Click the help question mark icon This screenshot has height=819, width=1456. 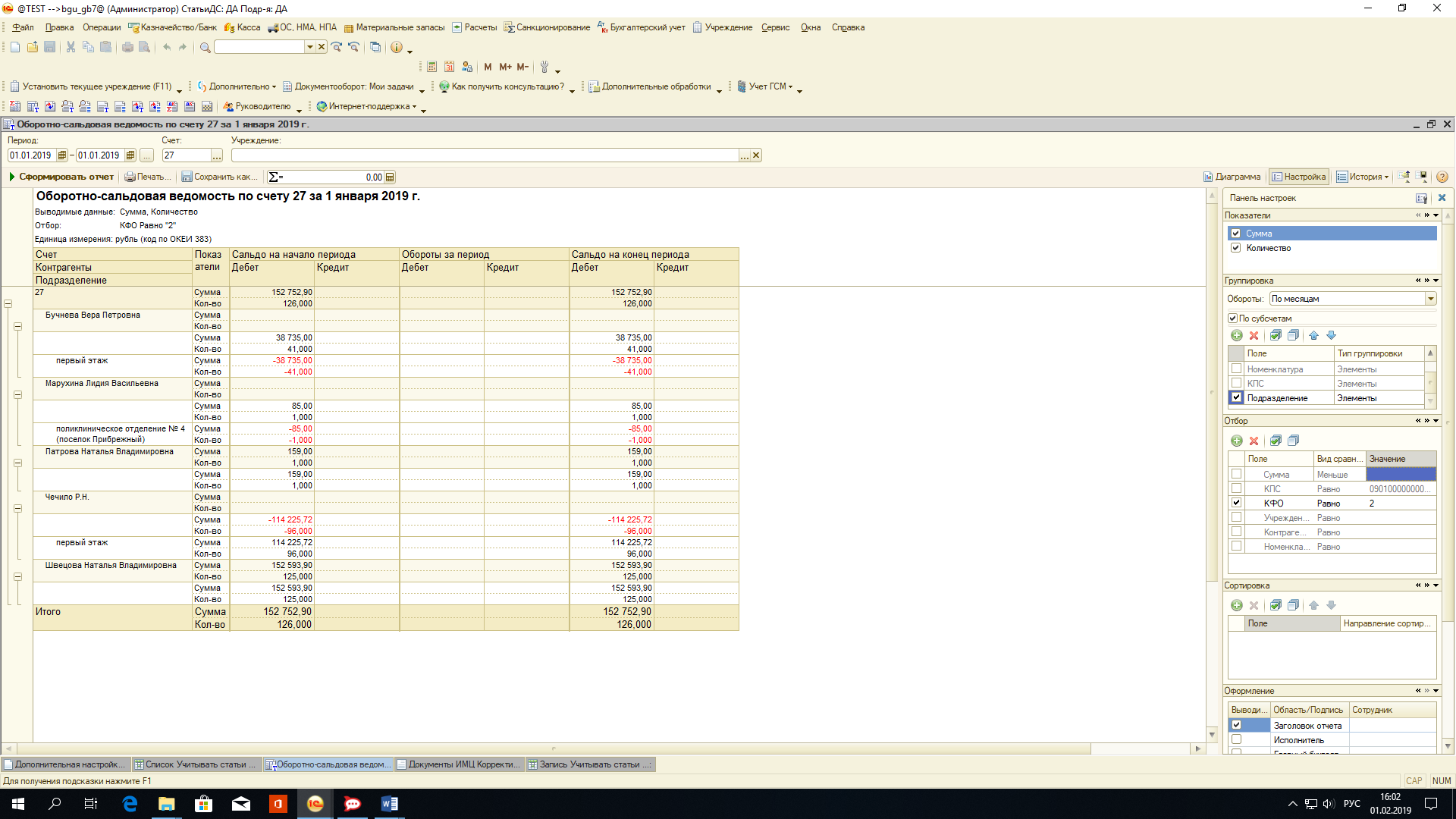(x=1442, y=177)
